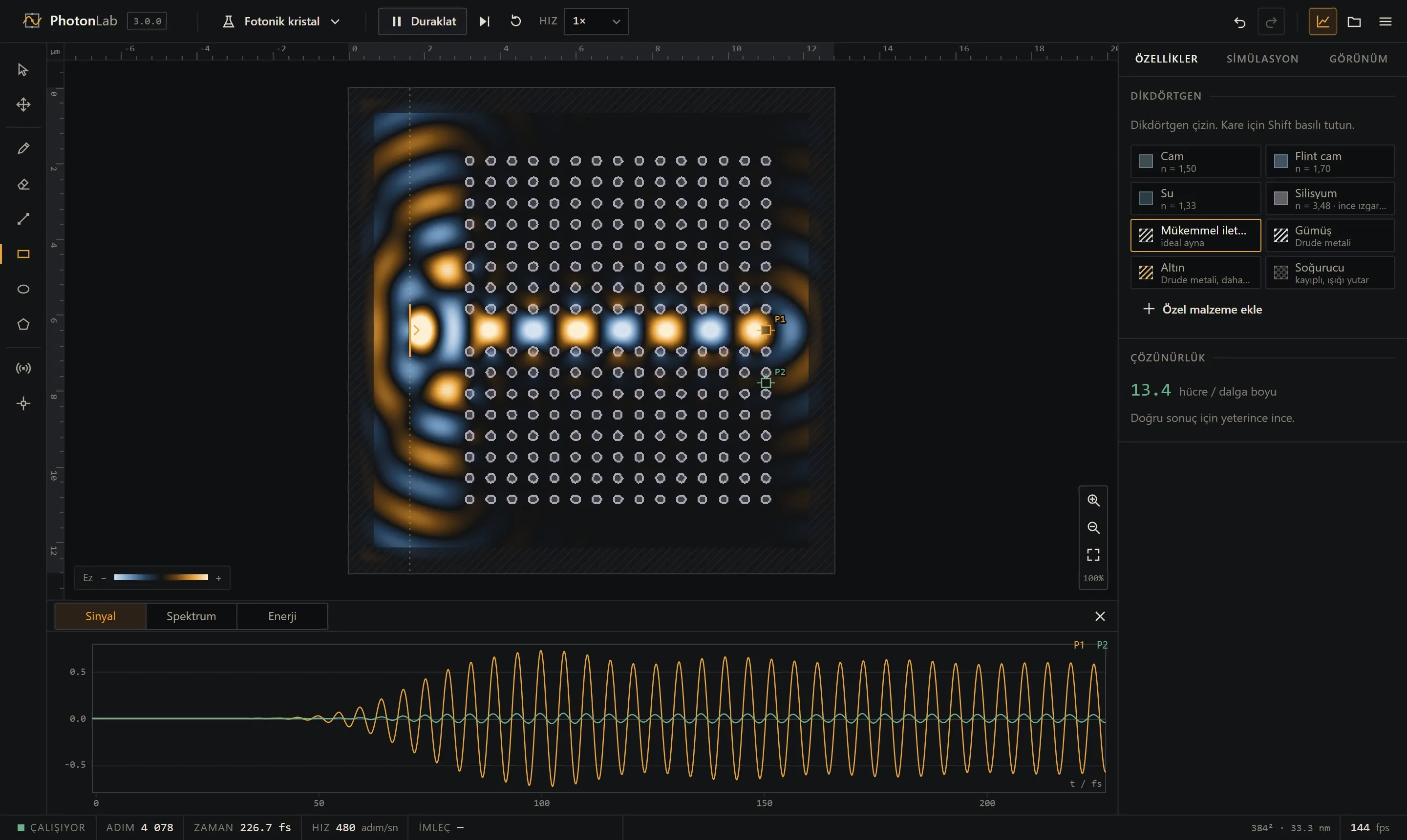Click the Ez field color scale legend
1407x840 pixels.
pos(152,577)
